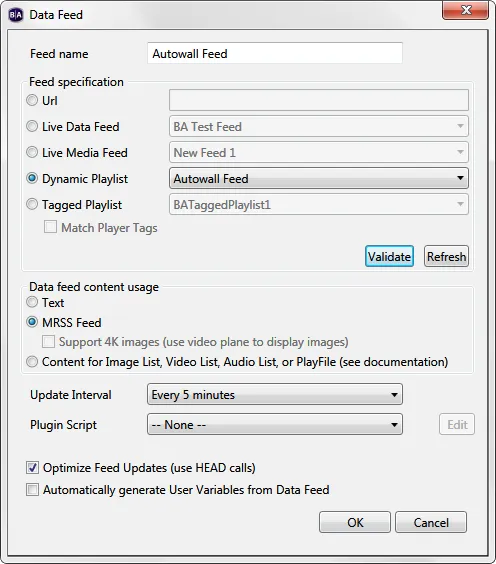Choose the Live Data Feed option

32,126
